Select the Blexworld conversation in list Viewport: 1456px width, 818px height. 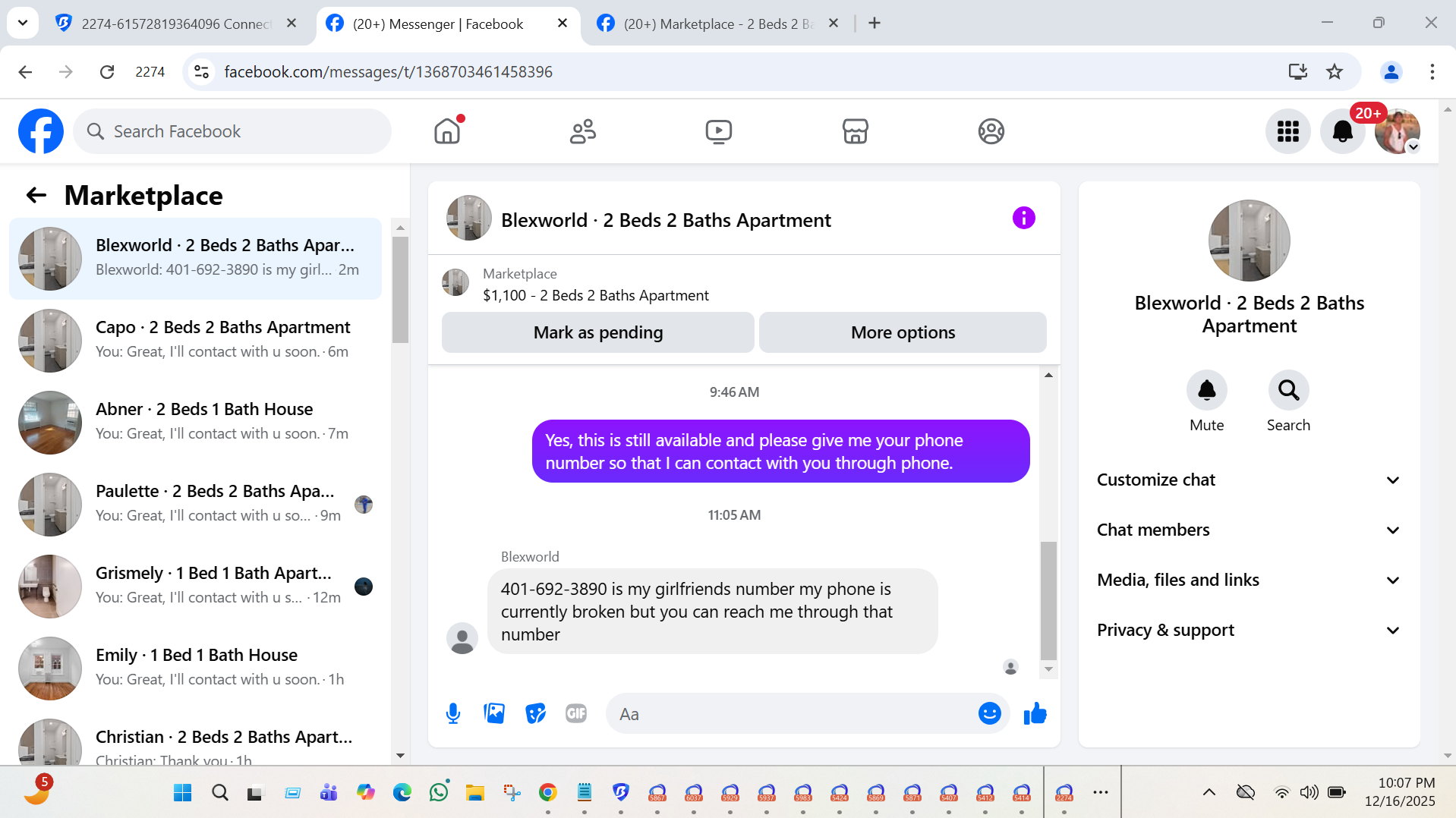pyautogui.click(x=195, y=259)
